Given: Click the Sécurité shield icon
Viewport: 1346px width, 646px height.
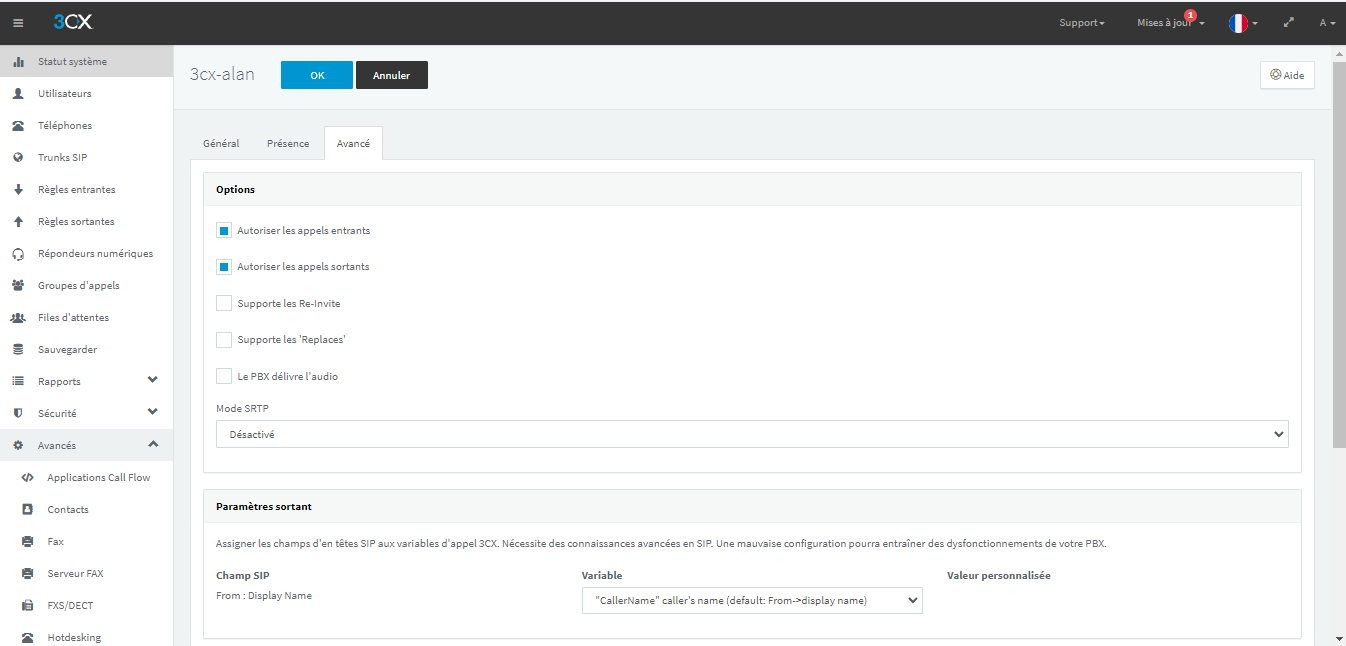Looking at the screenshot, I should 18,414.
